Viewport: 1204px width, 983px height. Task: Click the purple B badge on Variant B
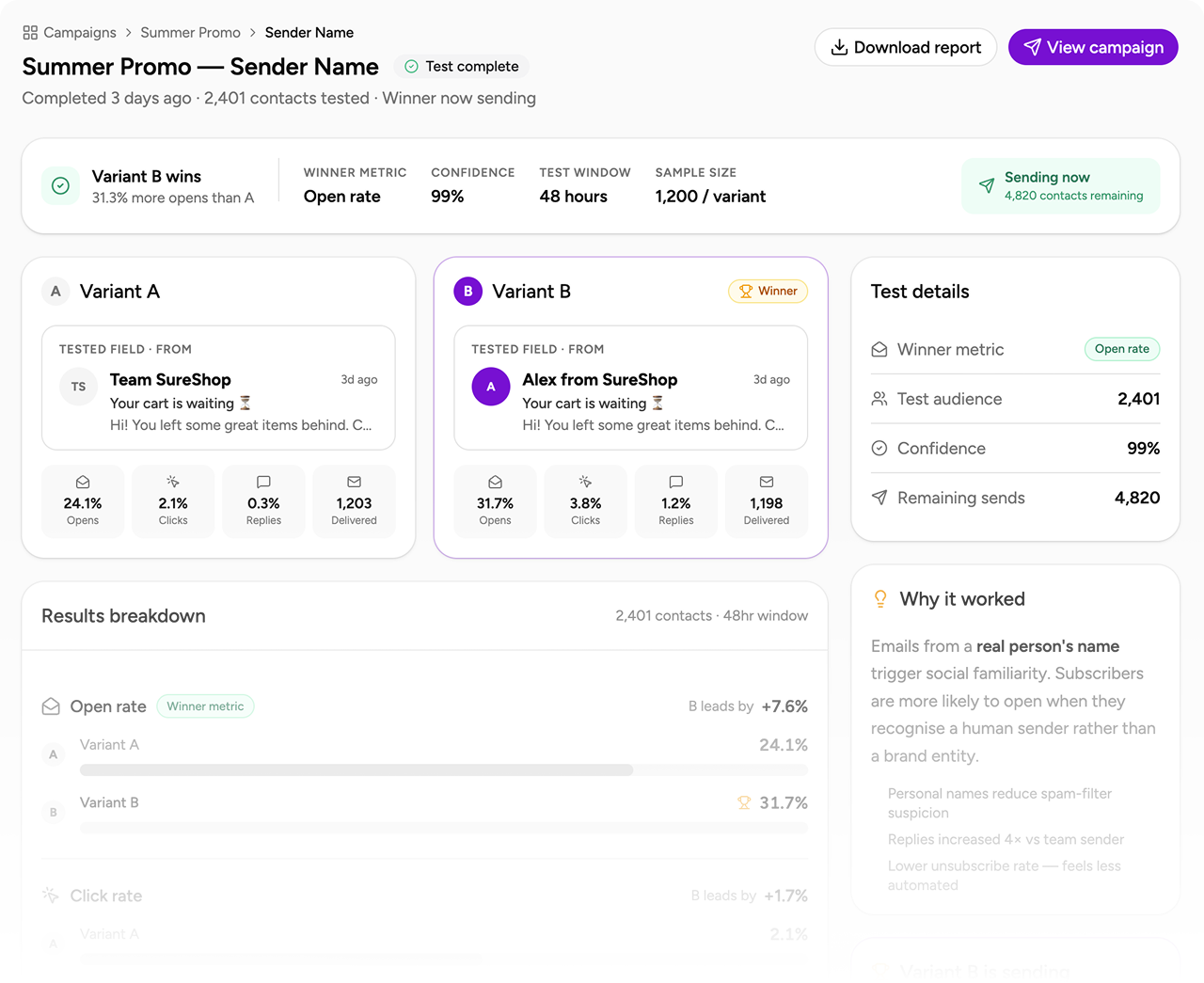467,292
